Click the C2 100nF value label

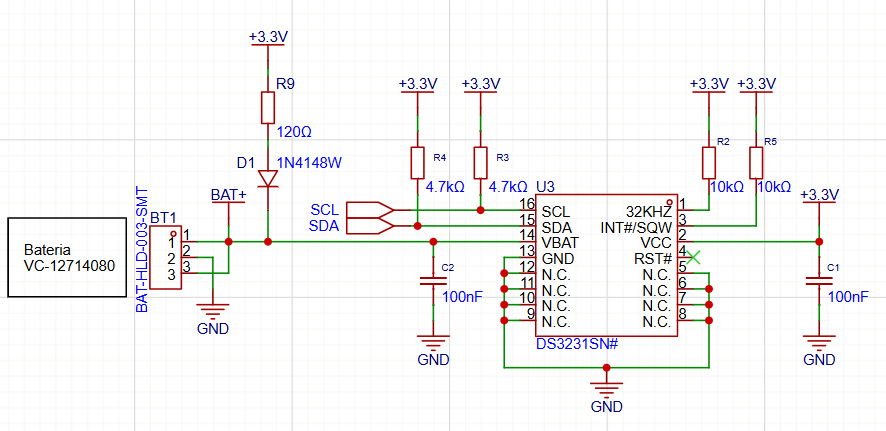click(462, 297)
